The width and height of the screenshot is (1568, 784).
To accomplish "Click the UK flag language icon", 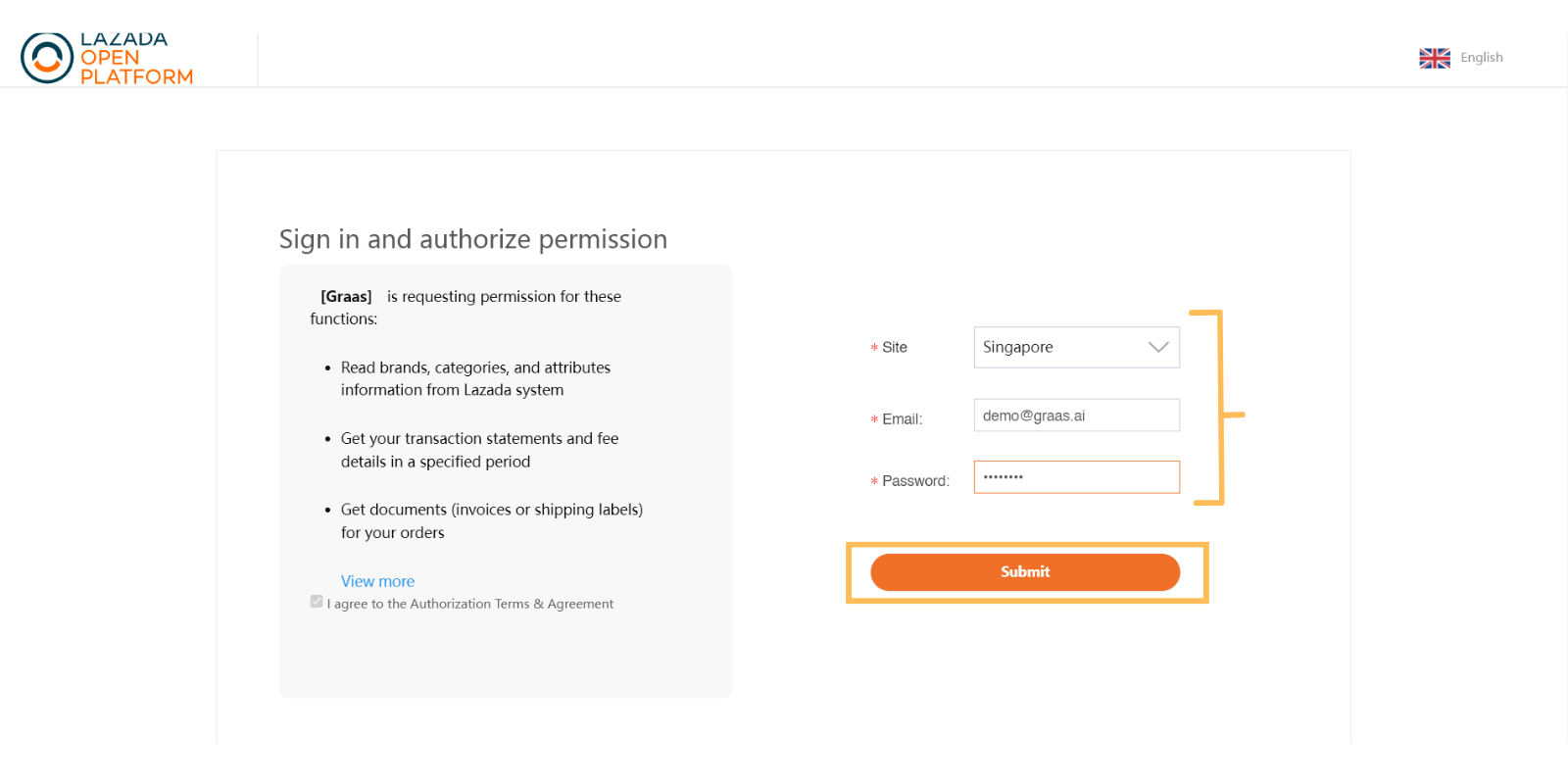I will [x=1435, y=59].
